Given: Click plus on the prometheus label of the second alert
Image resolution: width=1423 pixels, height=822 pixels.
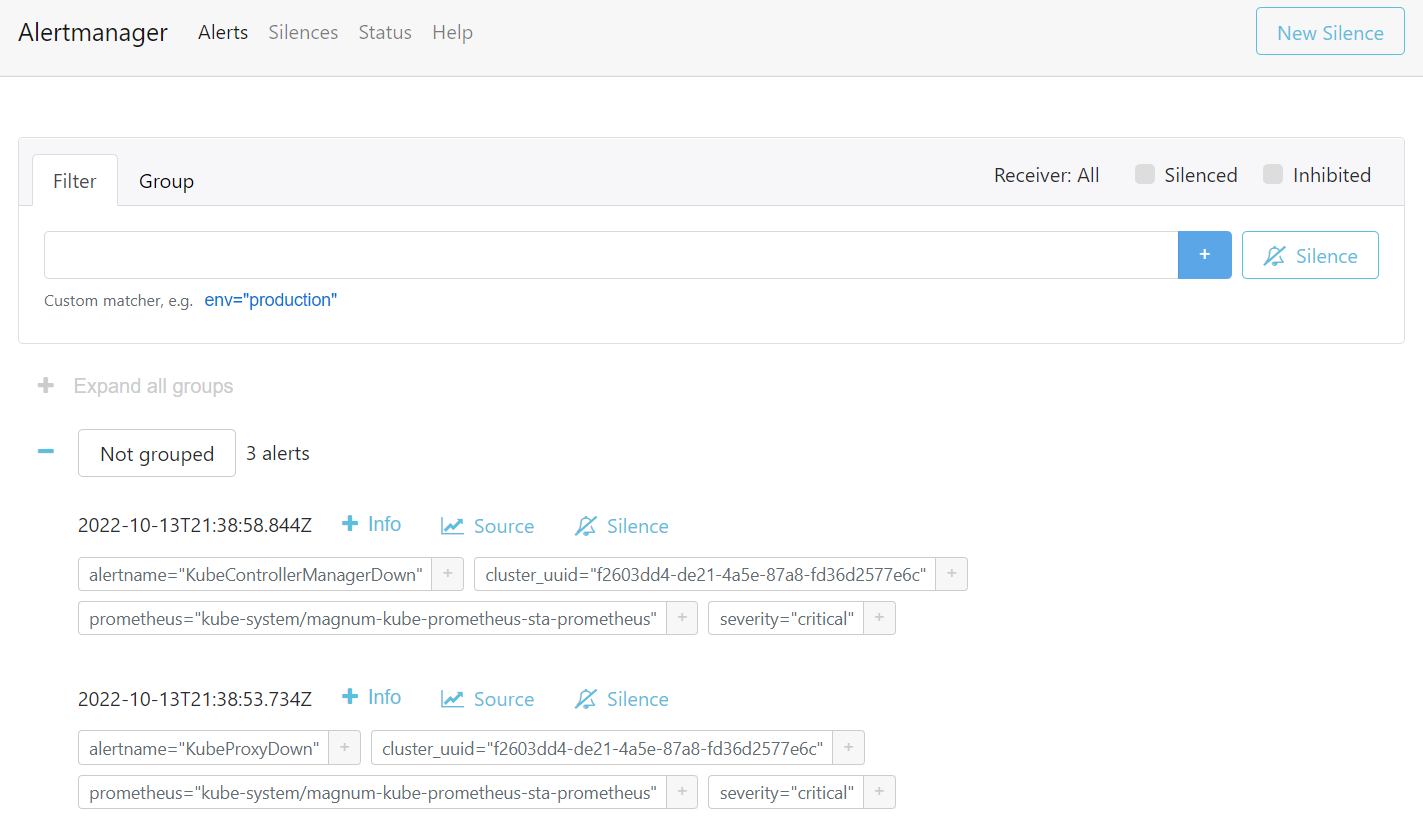Looking at the screenshot, I should [681, 792].
